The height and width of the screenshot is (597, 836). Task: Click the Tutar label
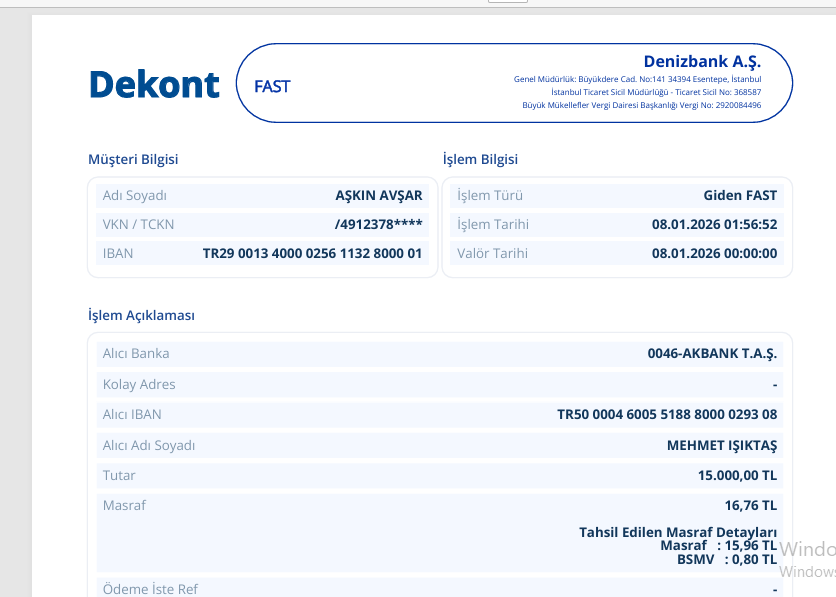119,475
